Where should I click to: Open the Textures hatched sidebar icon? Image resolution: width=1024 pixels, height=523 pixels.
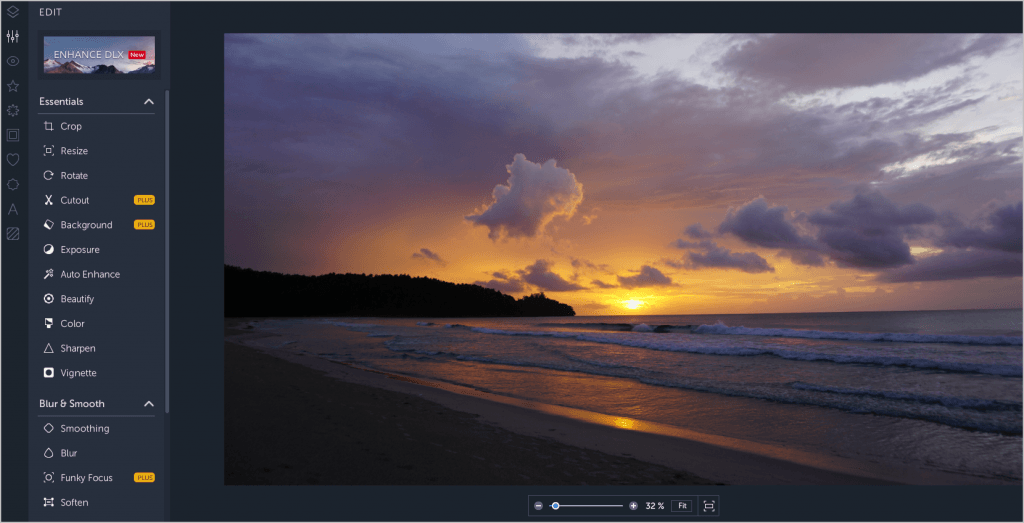tap(12, 234)
